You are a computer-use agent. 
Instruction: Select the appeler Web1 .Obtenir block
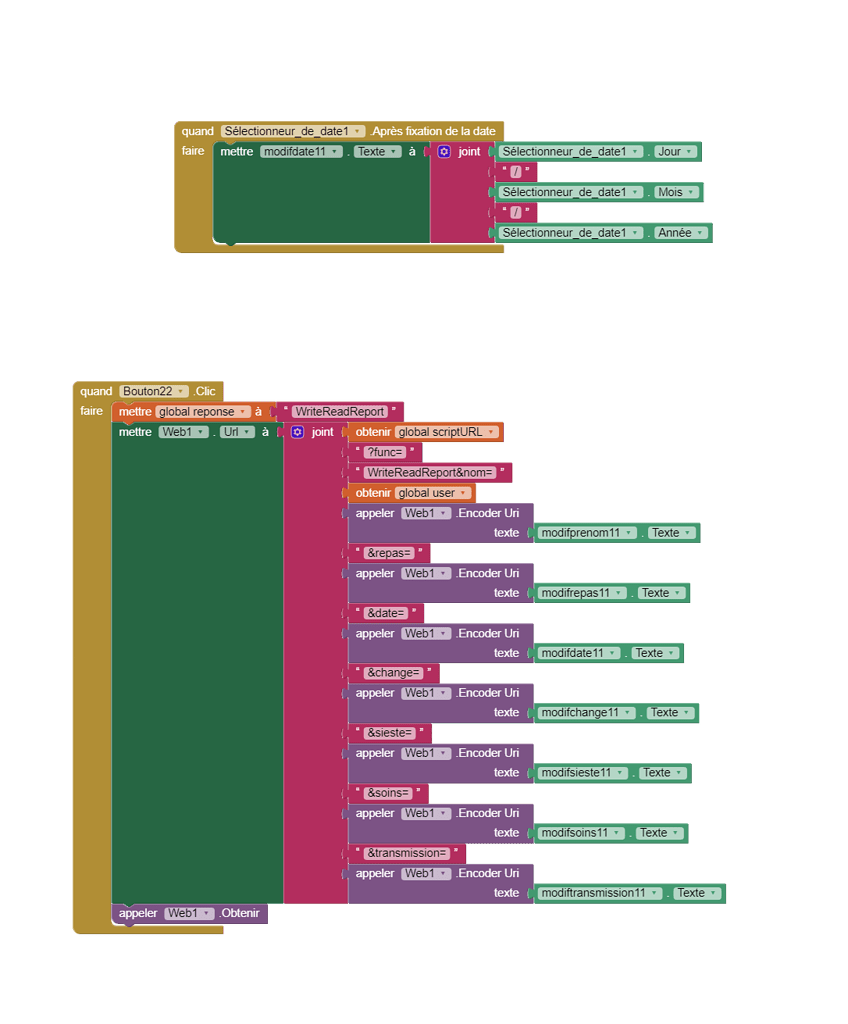coord(189,914)
